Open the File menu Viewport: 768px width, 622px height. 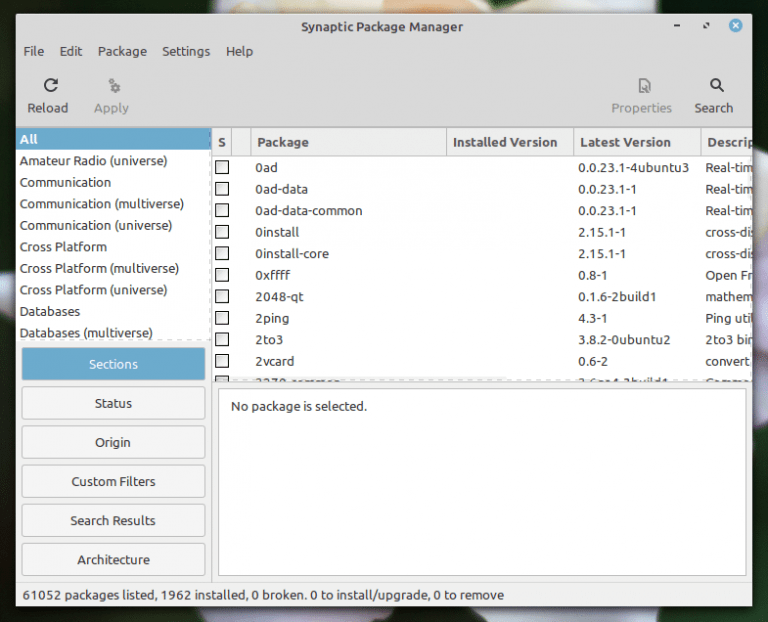pyautogui.click(x=34, y=51)
